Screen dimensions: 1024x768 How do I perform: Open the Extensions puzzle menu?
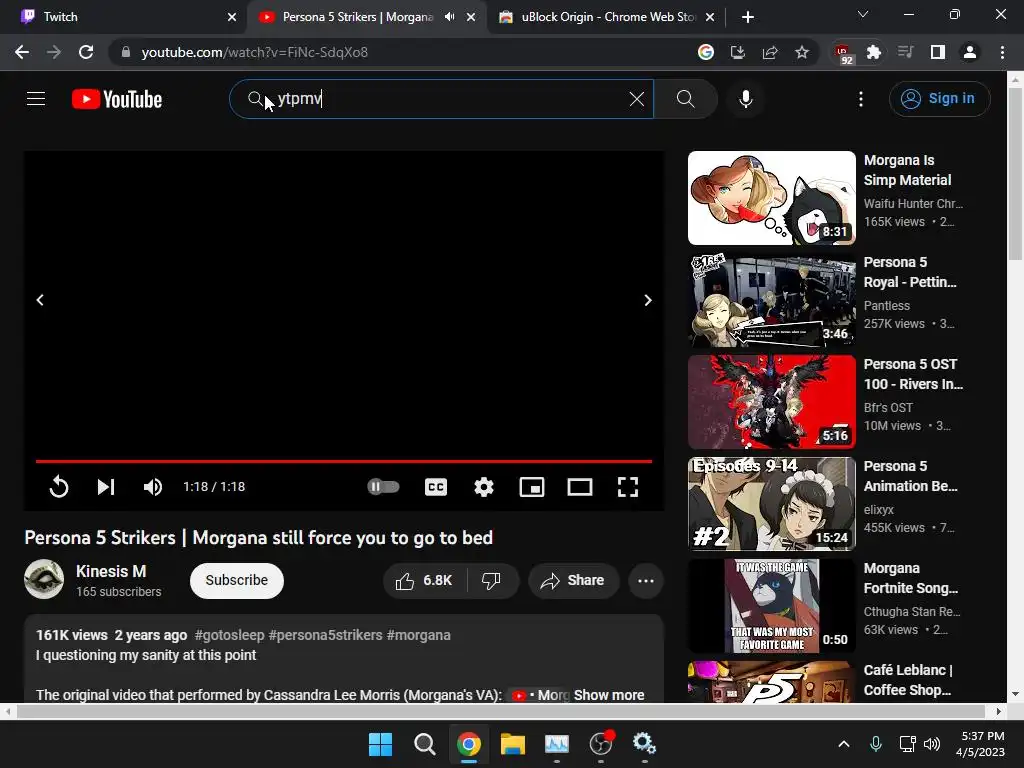pos(874,52)
